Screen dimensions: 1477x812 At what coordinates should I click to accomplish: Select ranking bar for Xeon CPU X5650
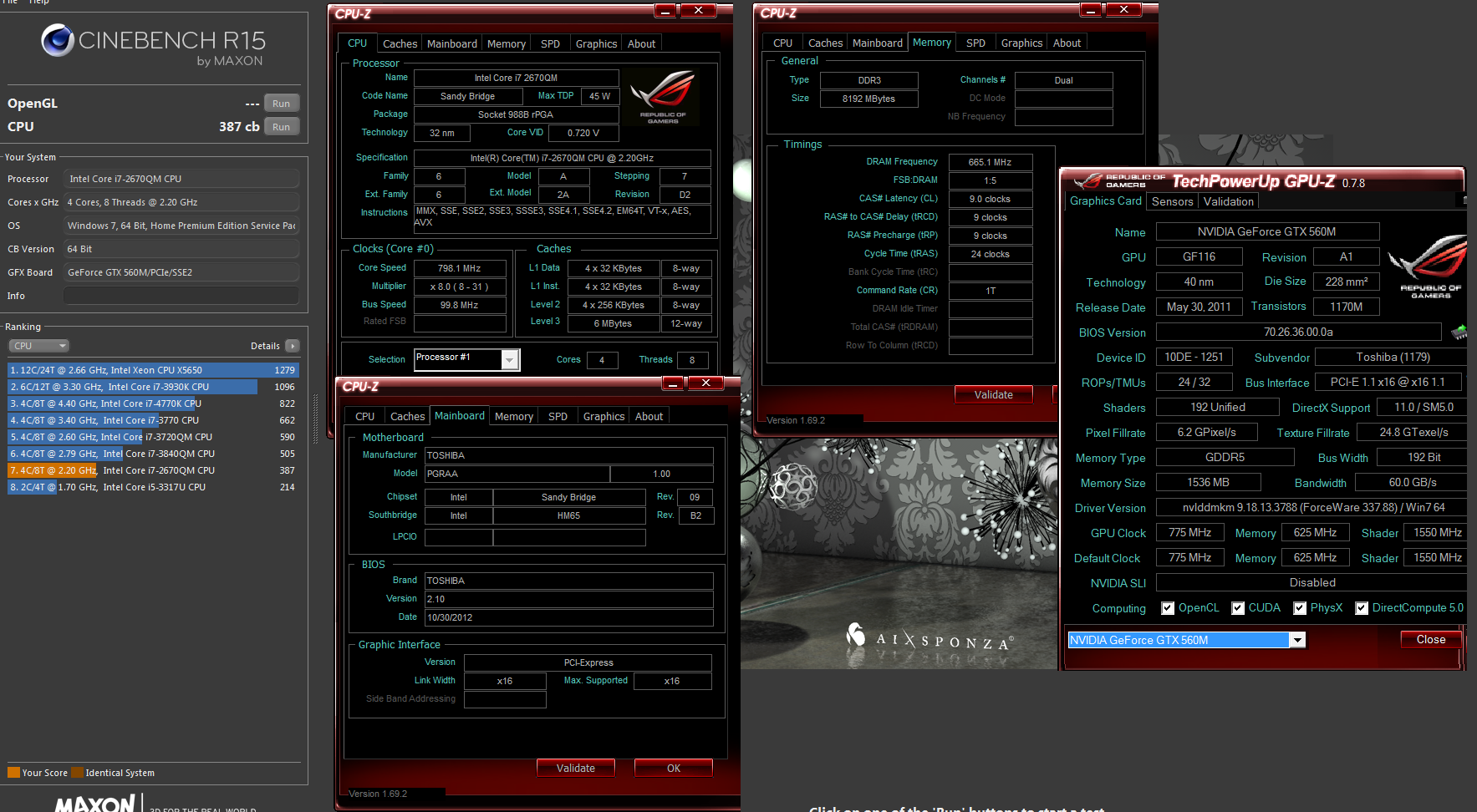pyautogui.click(x=153, y=370)
